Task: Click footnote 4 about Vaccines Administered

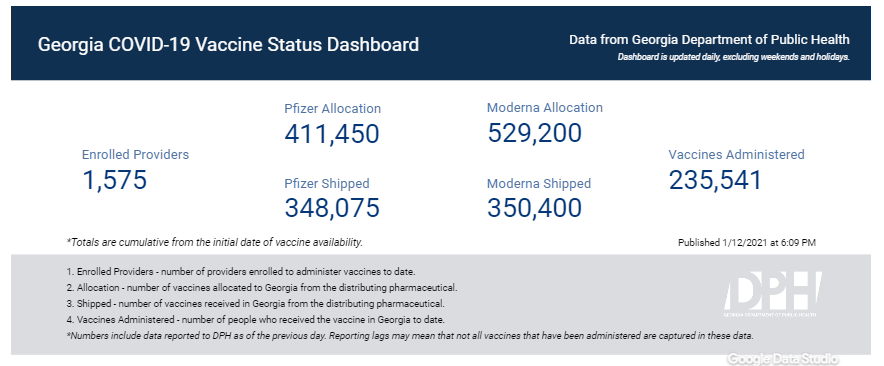Action: click(x=256, y=320)
